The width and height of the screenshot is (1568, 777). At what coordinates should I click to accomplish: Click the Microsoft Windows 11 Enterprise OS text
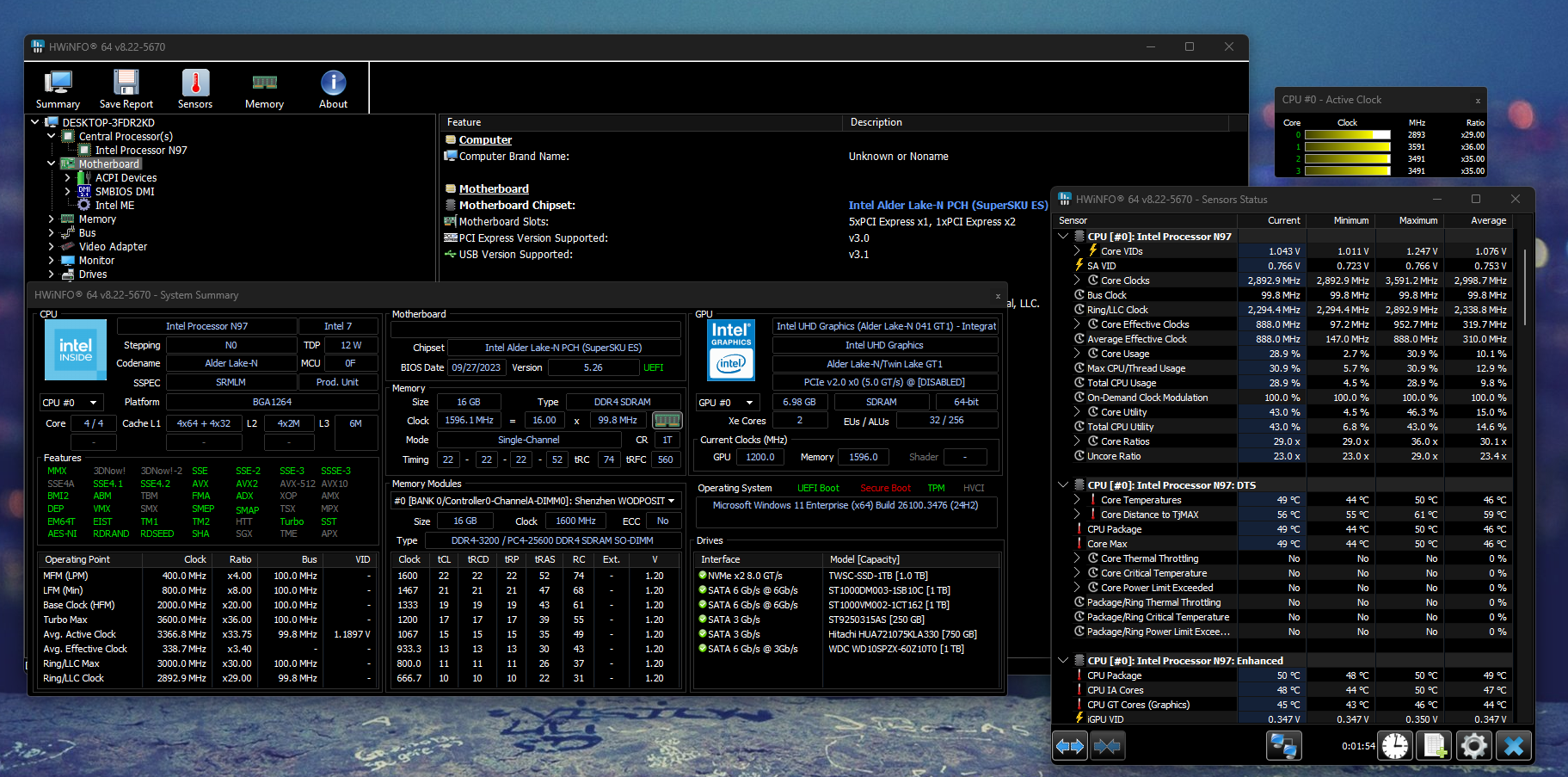click(845, 505)
